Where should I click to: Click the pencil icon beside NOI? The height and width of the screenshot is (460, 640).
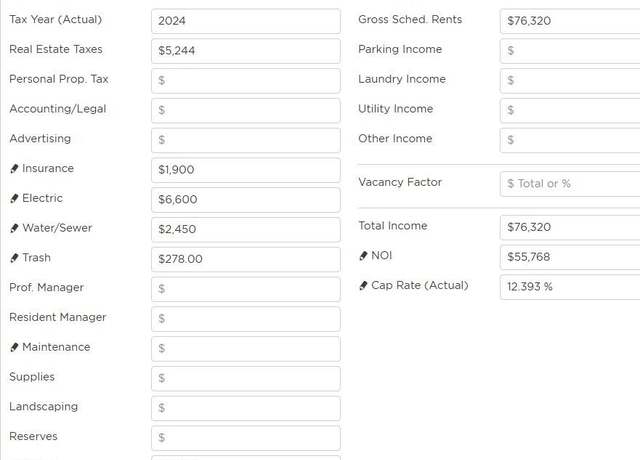[363, 256]
